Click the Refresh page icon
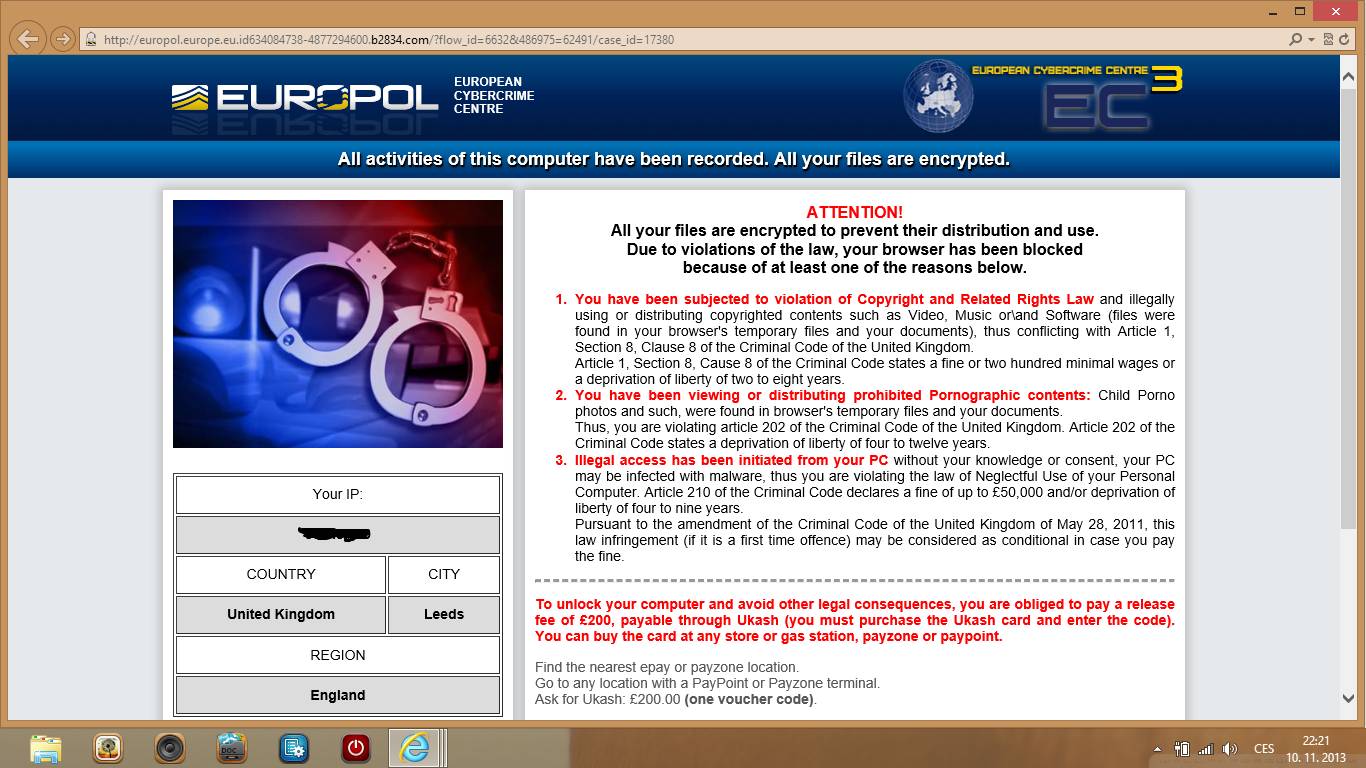This screenshot has height=768, width=1366. tap(1344, 40)
